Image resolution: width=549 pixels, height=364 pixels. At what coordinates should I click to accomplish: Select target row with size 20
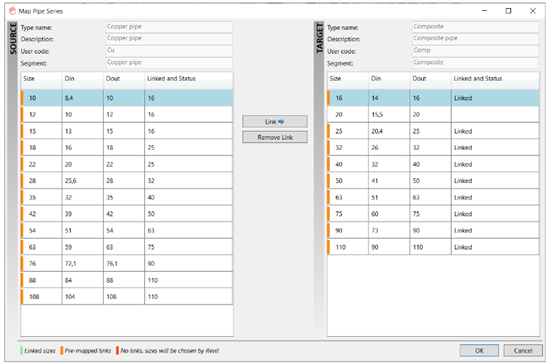click(433, 114)
